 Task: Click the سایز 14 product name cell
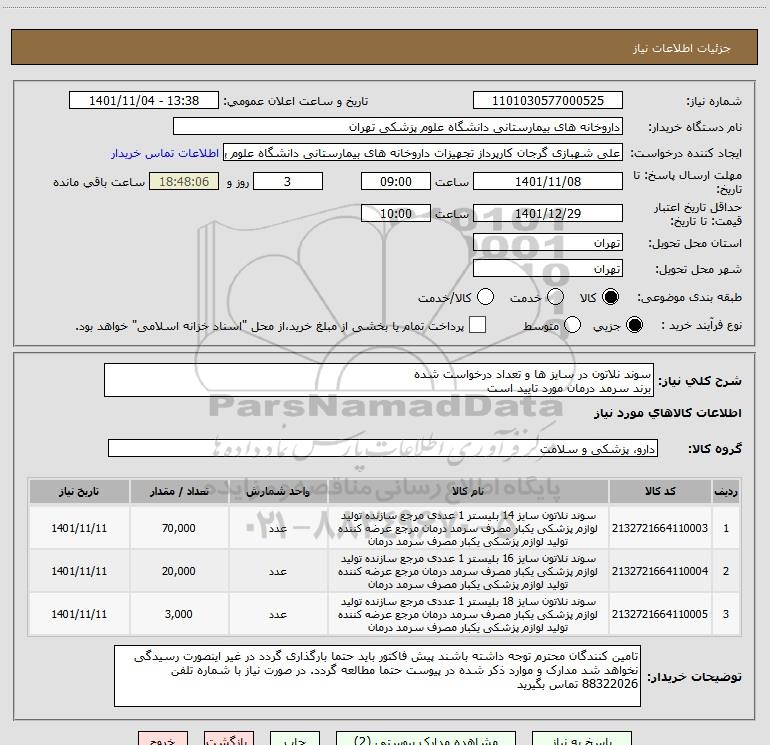pos(468,528)
